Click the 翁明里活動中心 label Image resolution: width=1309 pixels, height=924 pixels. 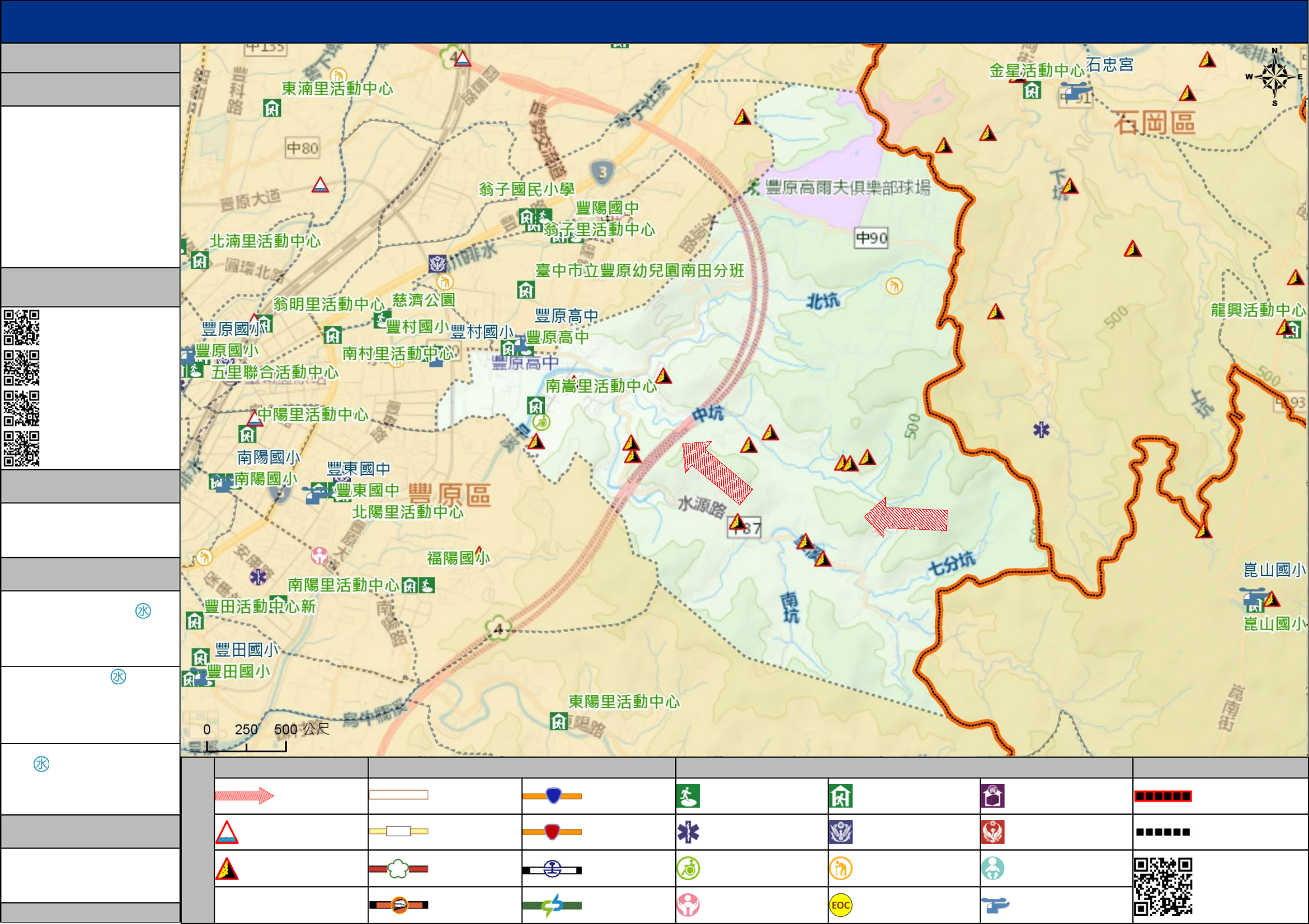click(329, 304)
